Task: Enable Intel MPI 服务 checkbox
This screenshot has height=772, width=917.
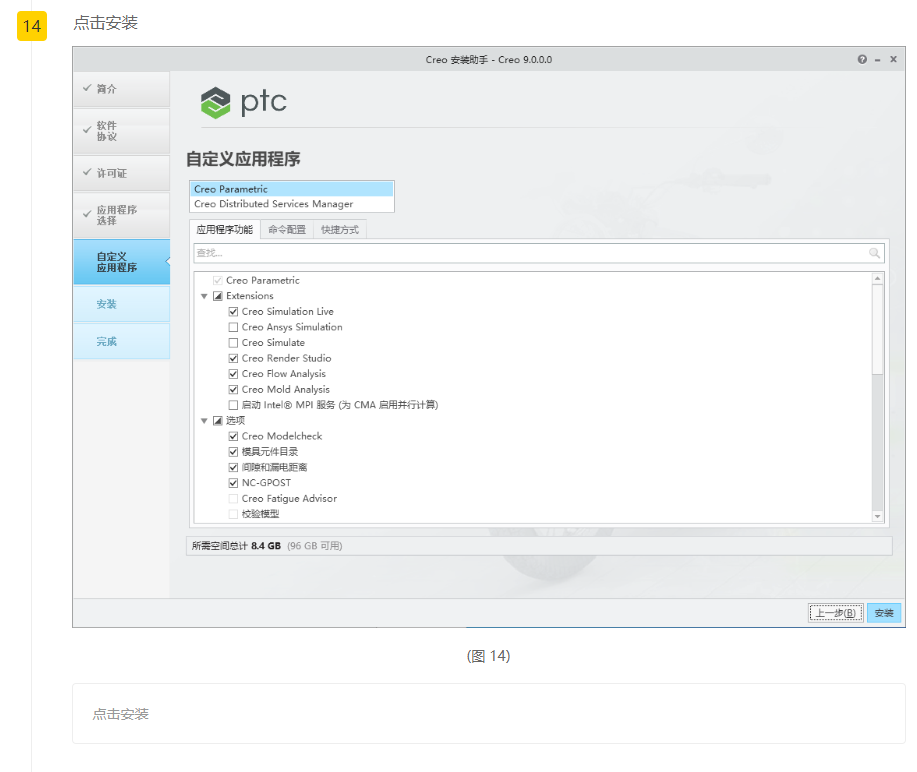Action: pos(233,405)
